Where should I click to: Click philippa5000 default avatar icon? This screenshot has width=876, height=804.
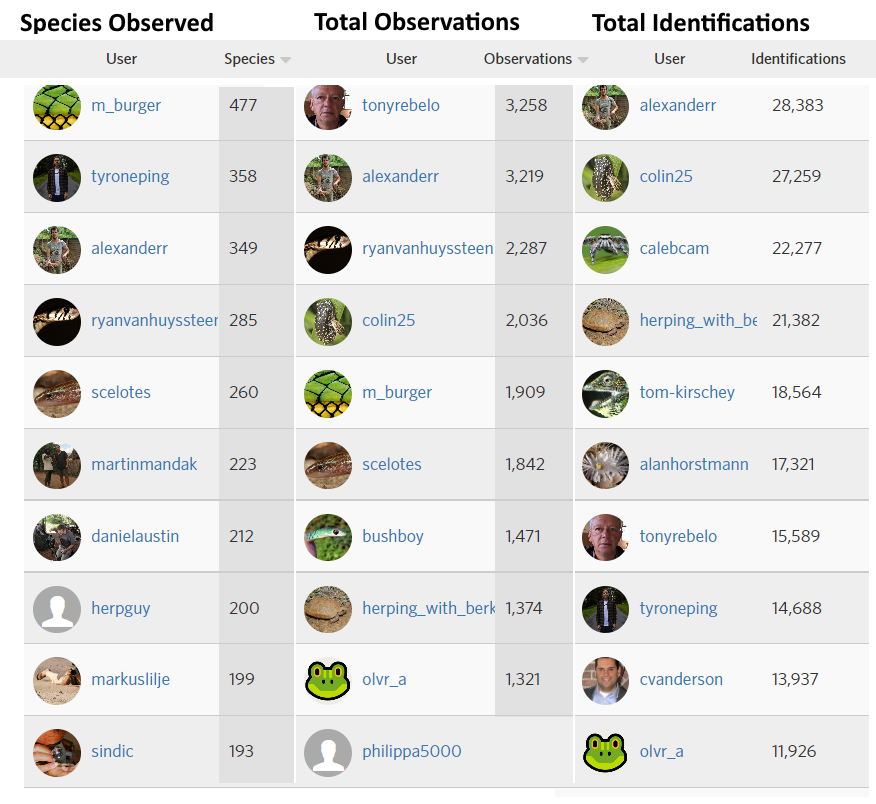(x=328, y=753)
